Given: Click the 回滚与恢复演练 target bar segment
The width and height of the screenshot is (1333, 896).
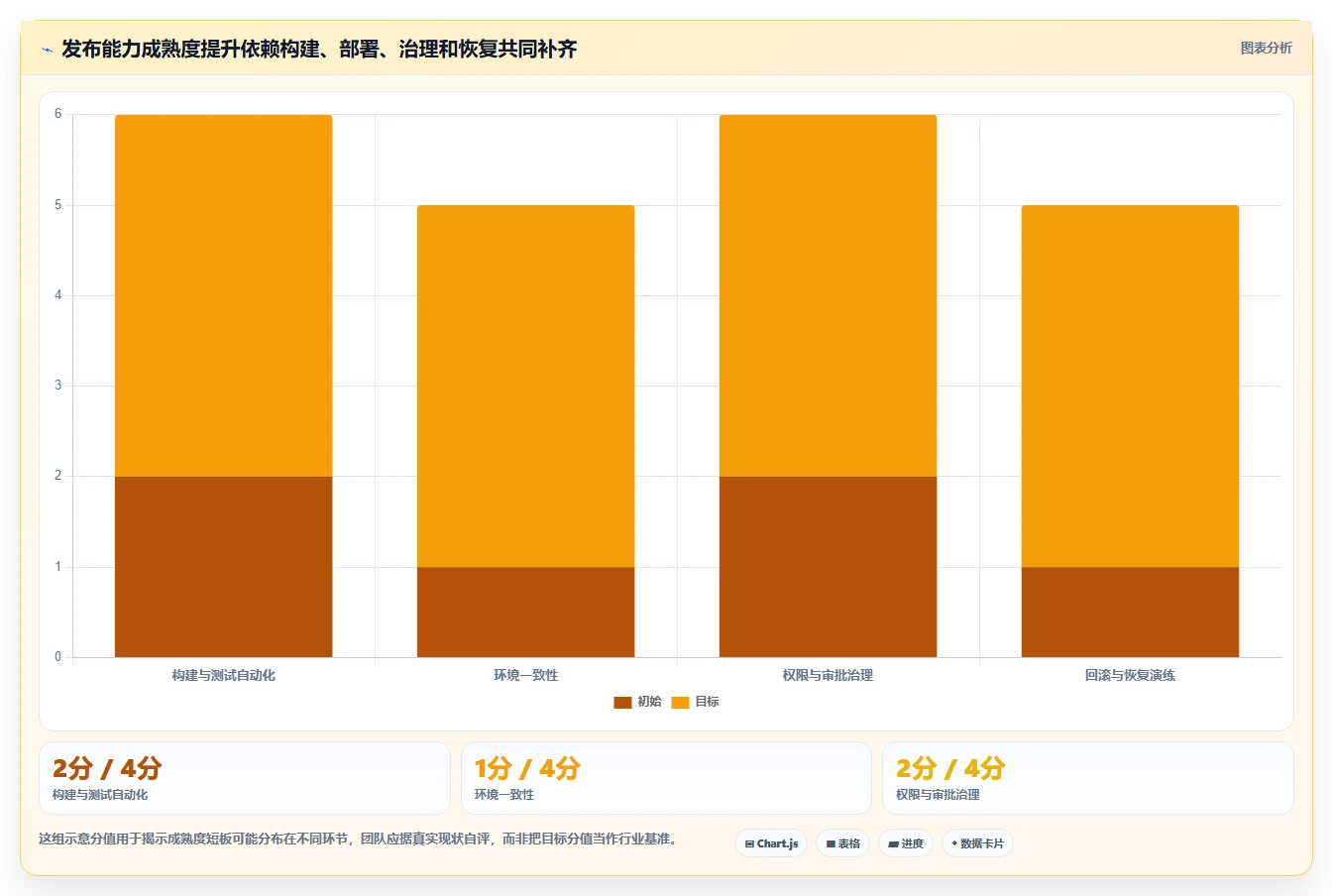Looking at the screenshot, I should [x=1130, y=387].
